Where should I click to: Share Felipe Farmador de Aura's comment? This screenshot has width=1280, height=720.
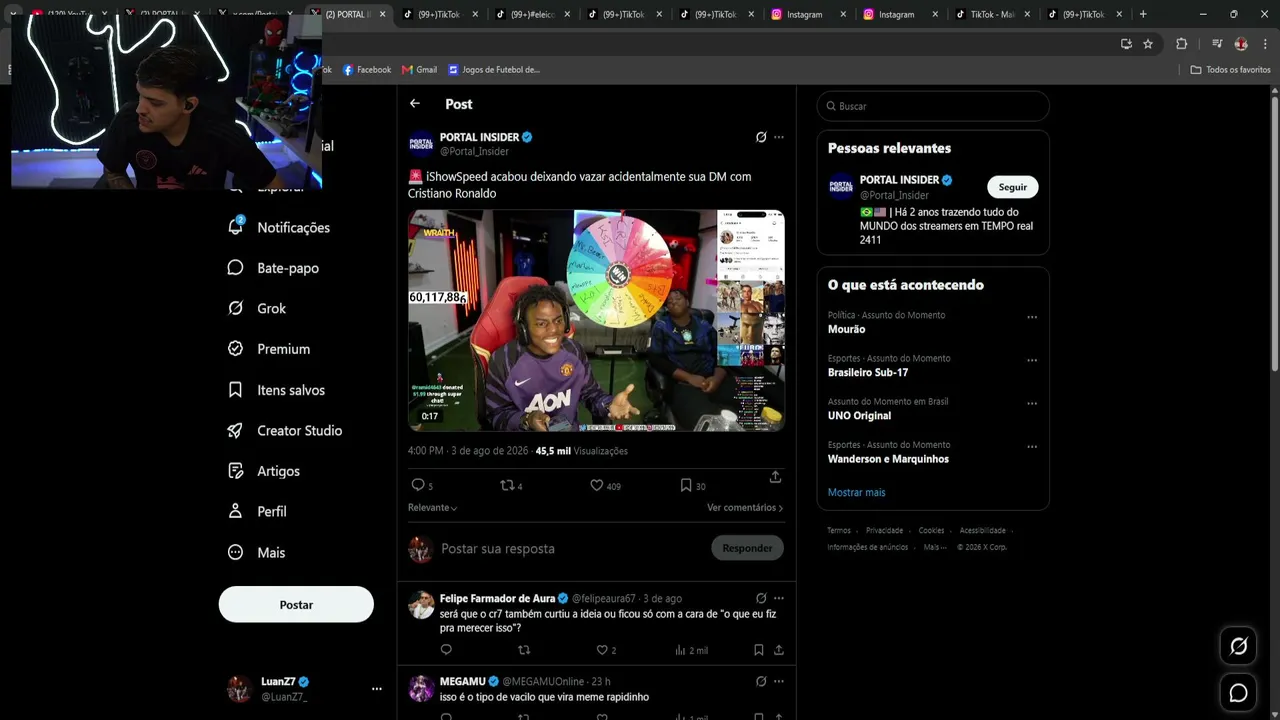pyautogui.click(x=778, y=650)
